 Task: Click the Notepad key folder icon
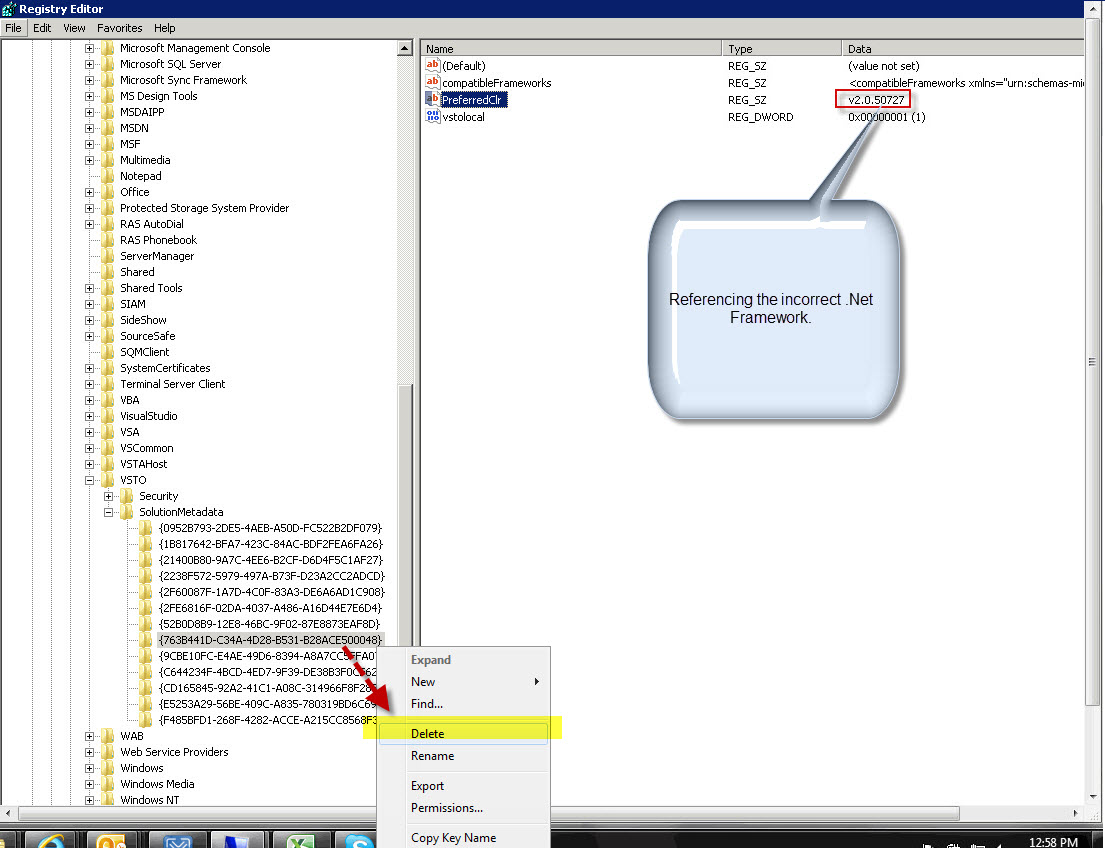click(108, 176)
